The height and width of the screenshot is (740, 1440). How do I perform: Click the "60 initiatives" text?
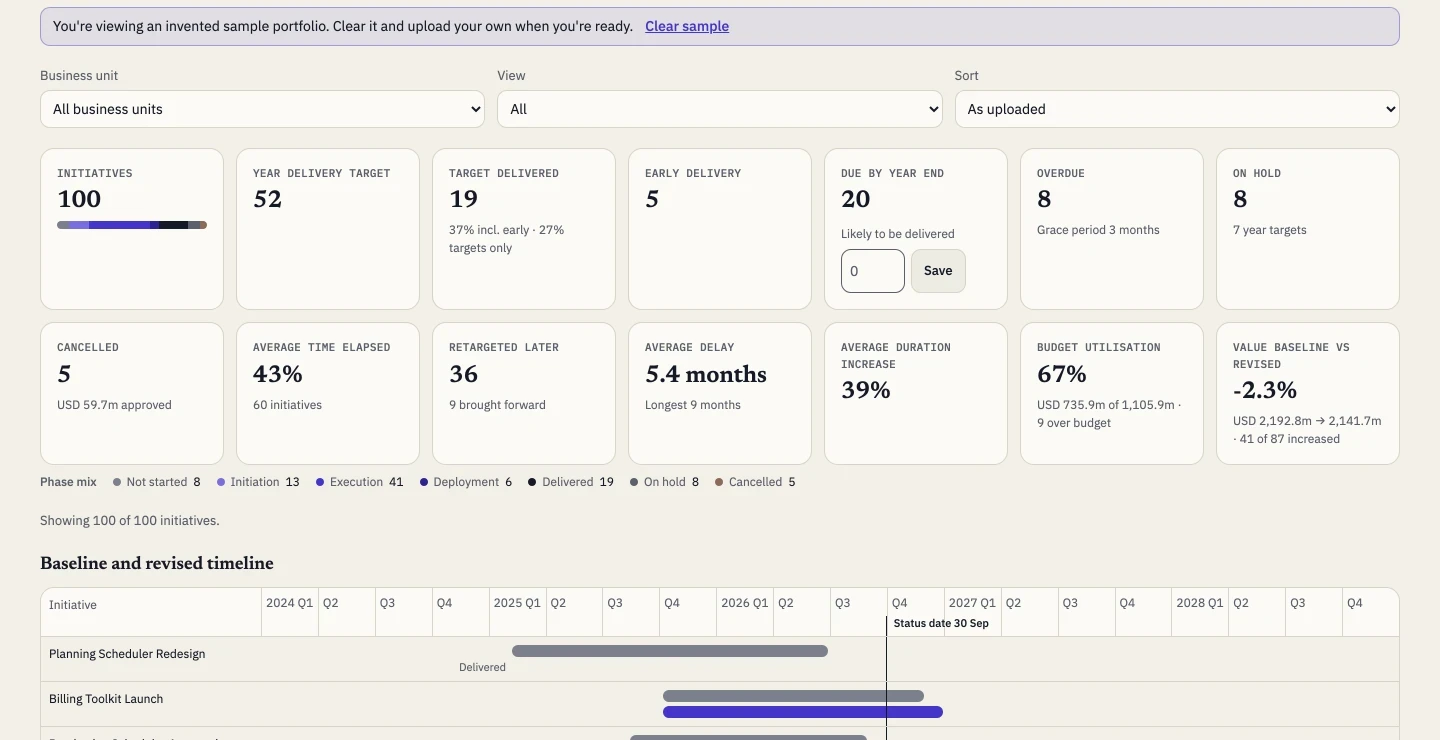pos(288,405)
